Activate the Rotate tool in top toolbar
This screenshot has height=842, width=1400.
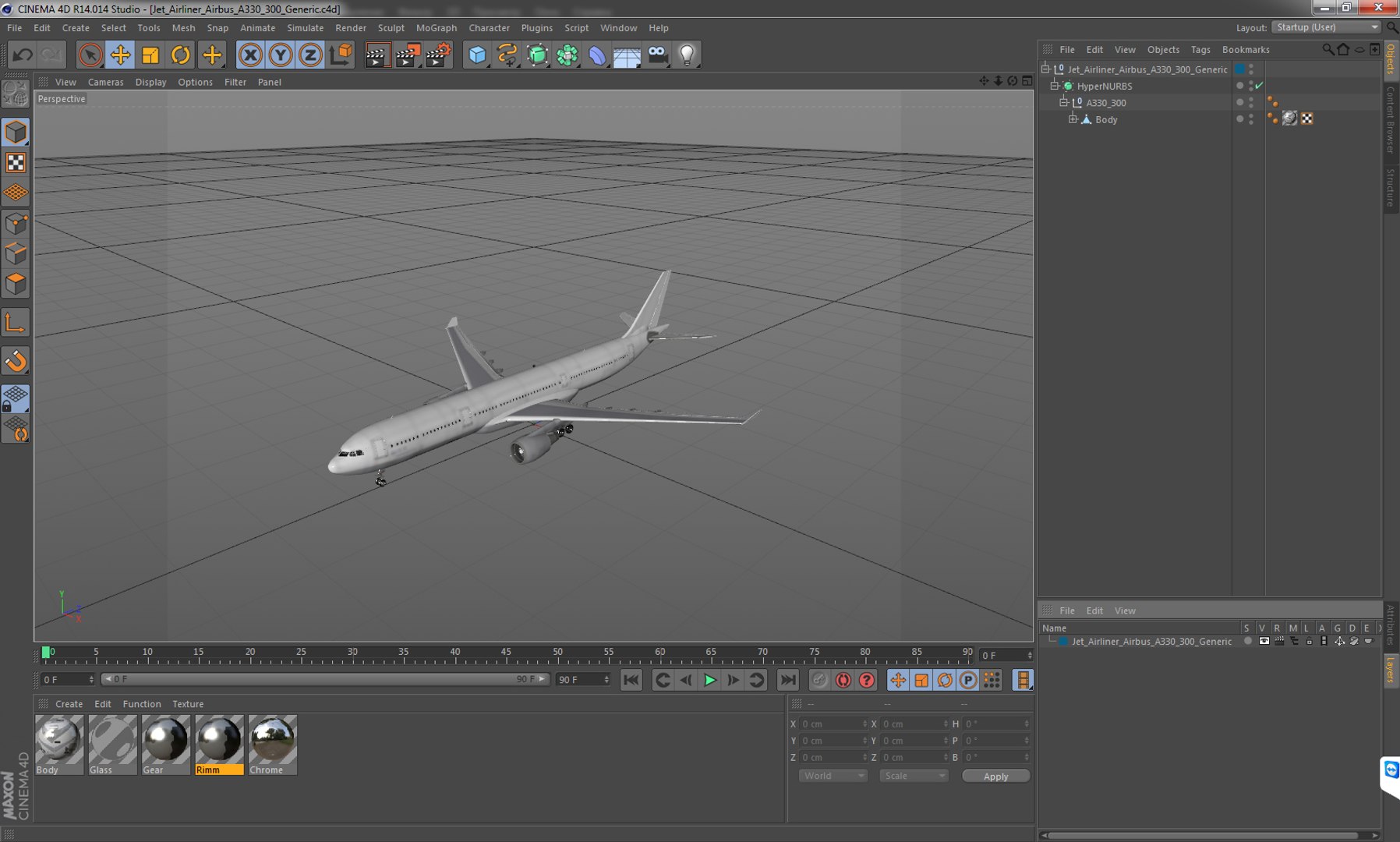(181, 55)
